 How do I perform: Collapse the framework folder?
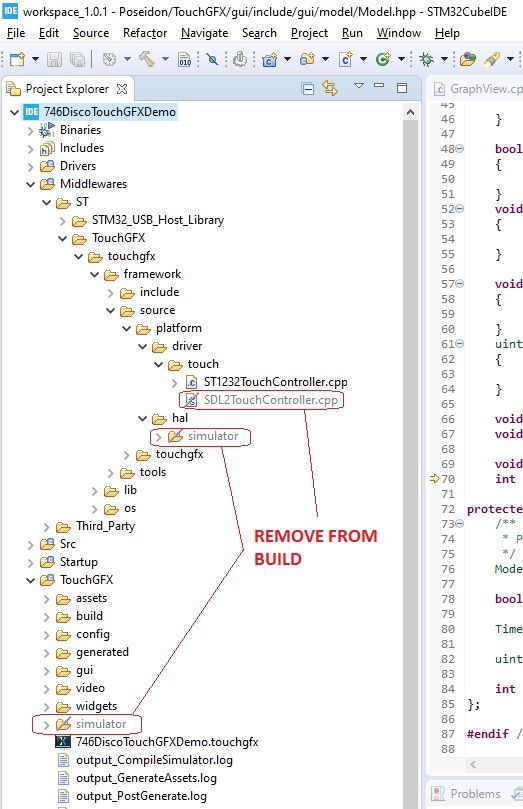[x=94, y=274]
